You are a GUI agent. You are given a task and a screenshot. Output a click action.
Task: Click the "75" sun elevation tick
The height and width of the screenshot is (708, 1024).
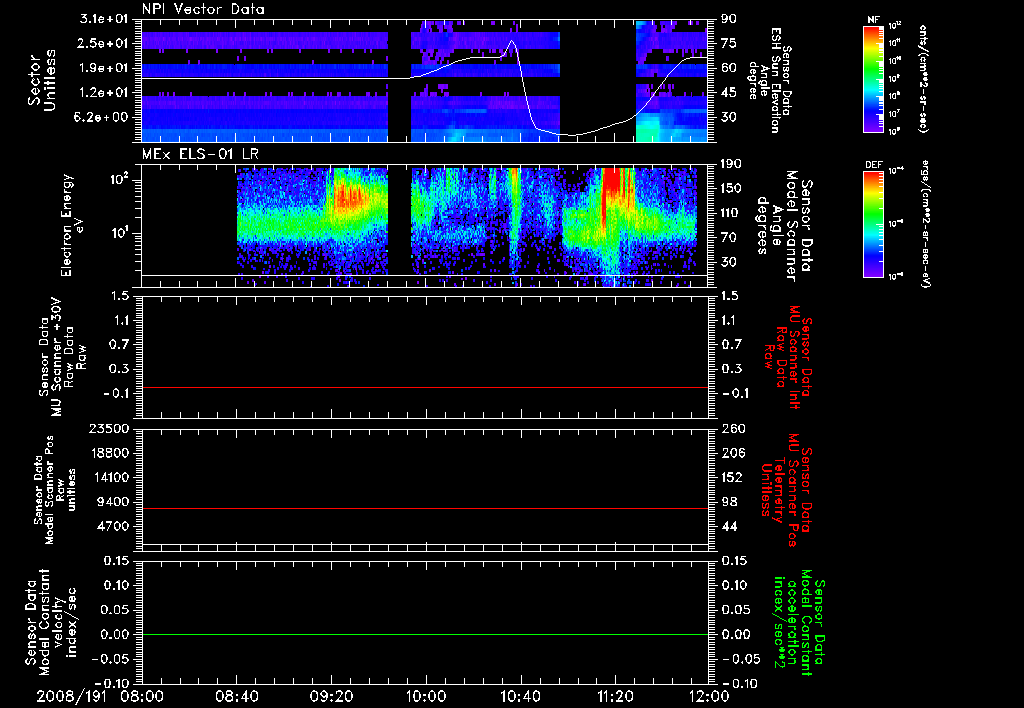pyautogui.click(x=729, y=43)
